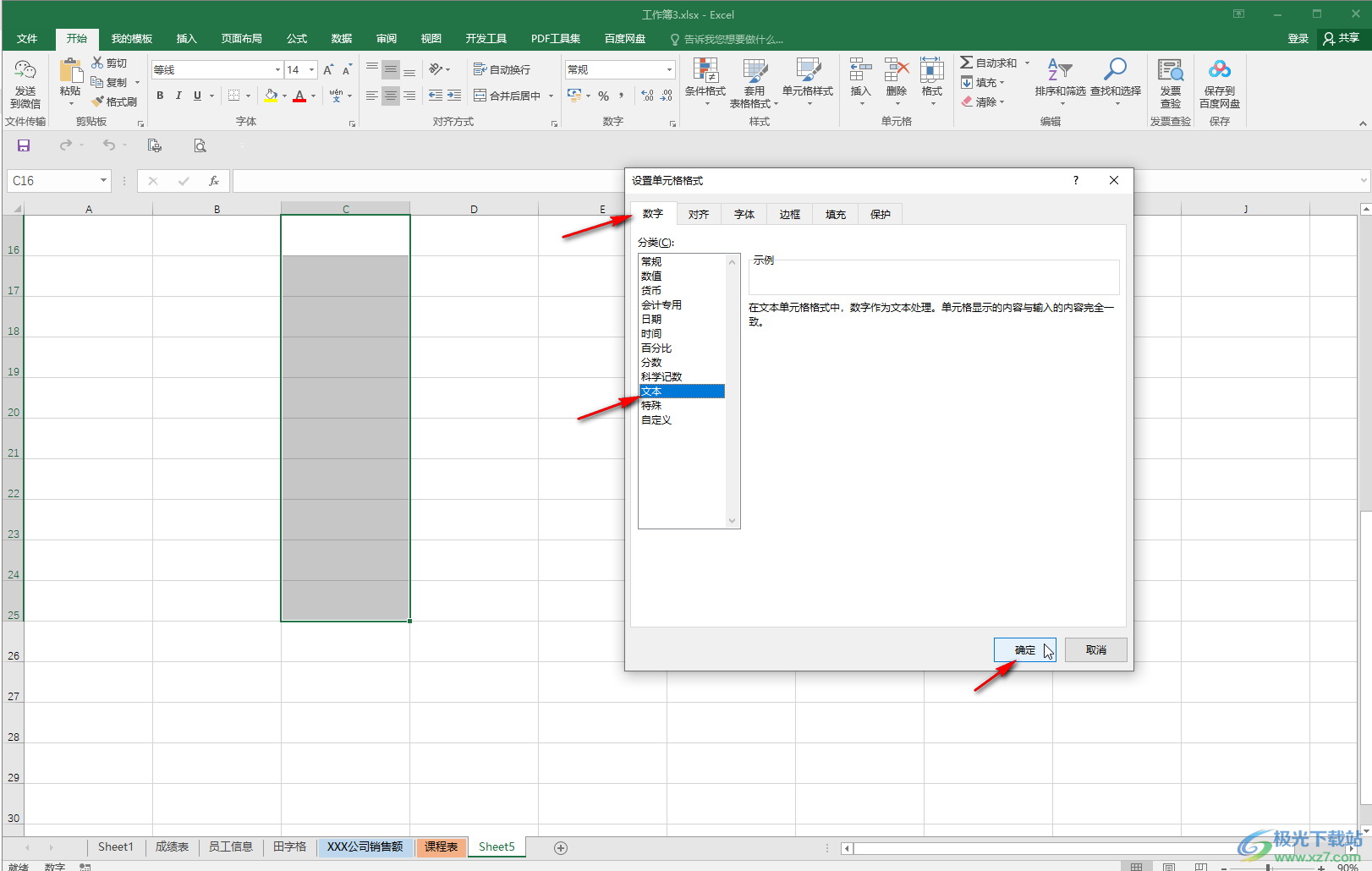The width and height of the screenshot is (1372, 871).
Task: Click the 发票查验 invoice check icon
Action: (1171, 70)
